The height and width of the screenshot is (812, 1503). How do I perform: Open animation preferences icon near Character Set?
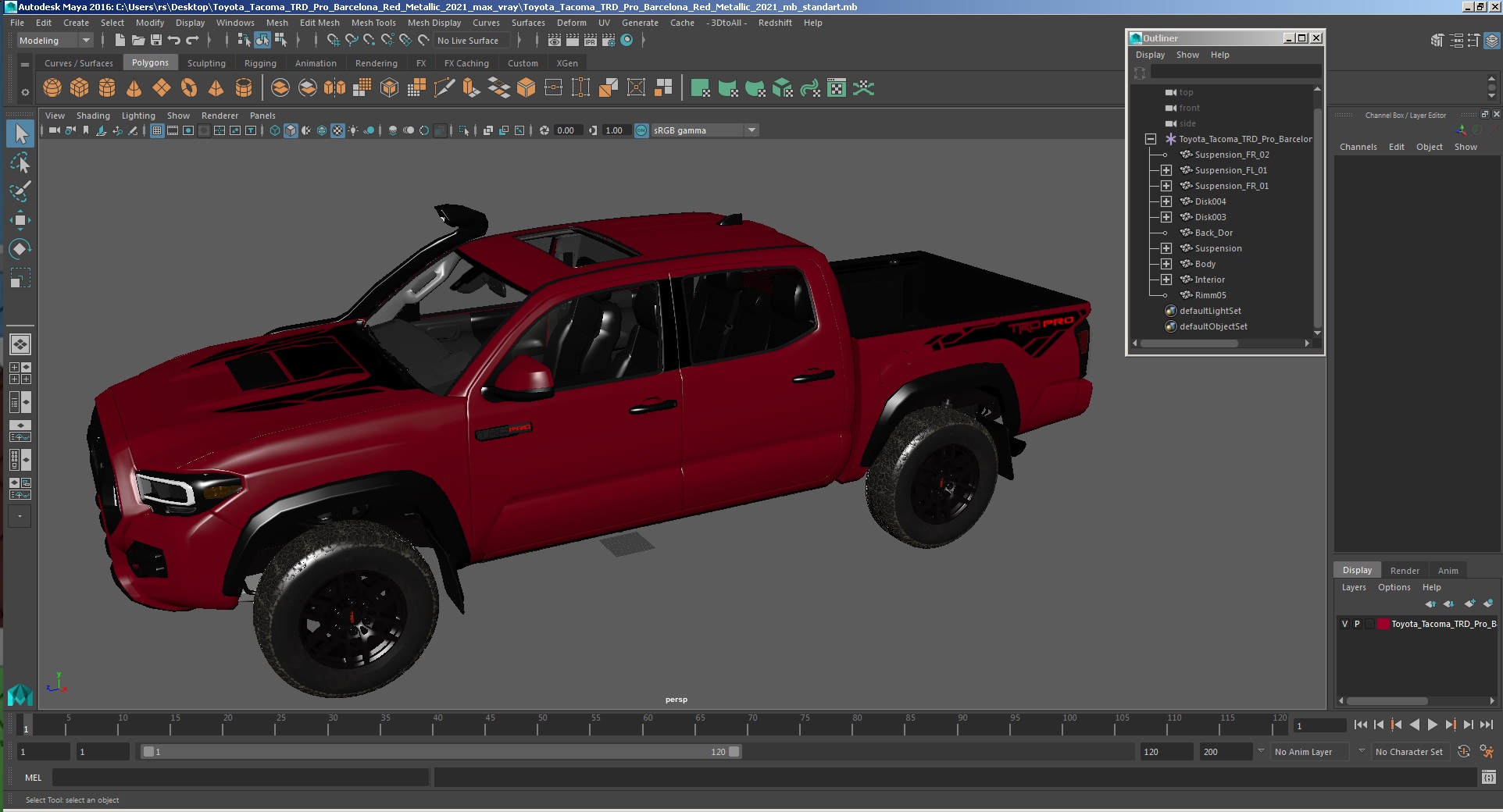point(1487,752)
